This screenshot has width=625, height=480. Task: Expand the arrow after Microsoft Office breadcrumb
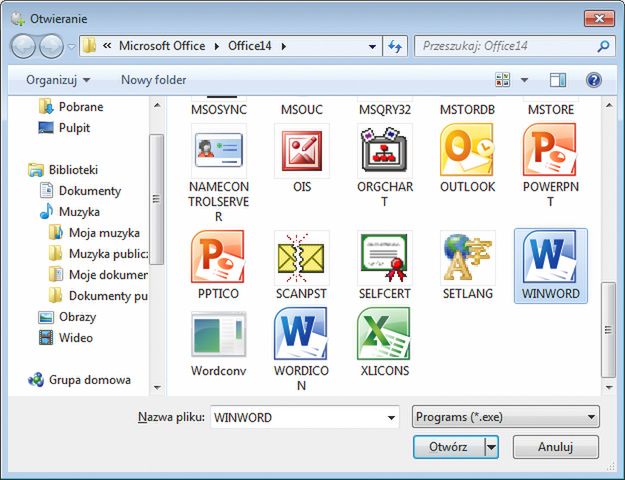pos(217,46)
